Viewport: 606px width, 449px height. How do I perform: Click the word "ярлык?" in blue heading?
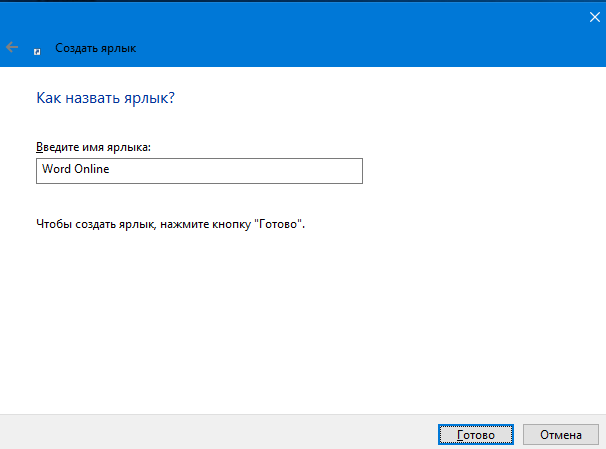pyautogui.click(x=149, y=99)
